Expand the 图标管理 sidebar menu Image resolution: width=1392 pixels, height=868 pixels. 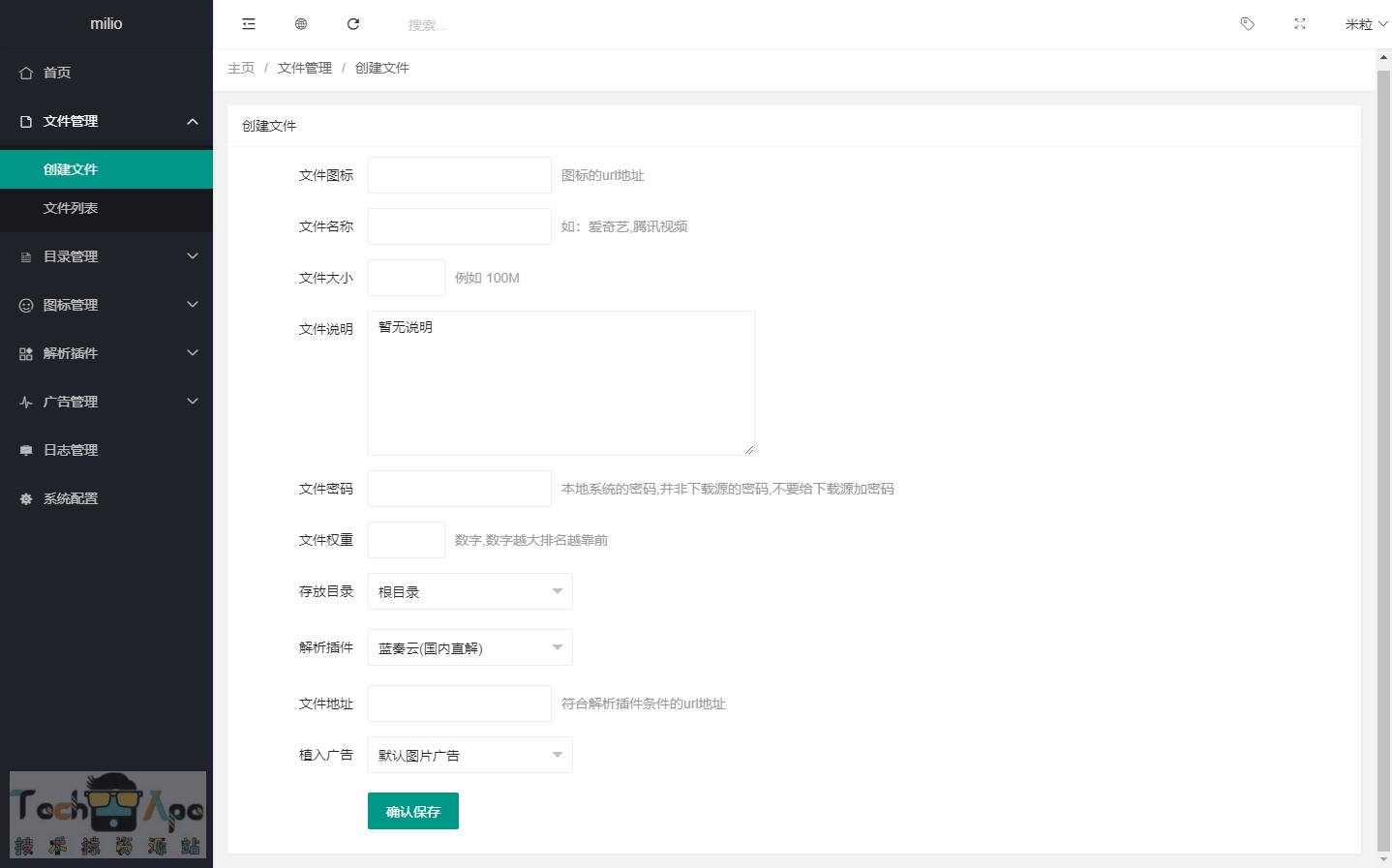(106, 305)
